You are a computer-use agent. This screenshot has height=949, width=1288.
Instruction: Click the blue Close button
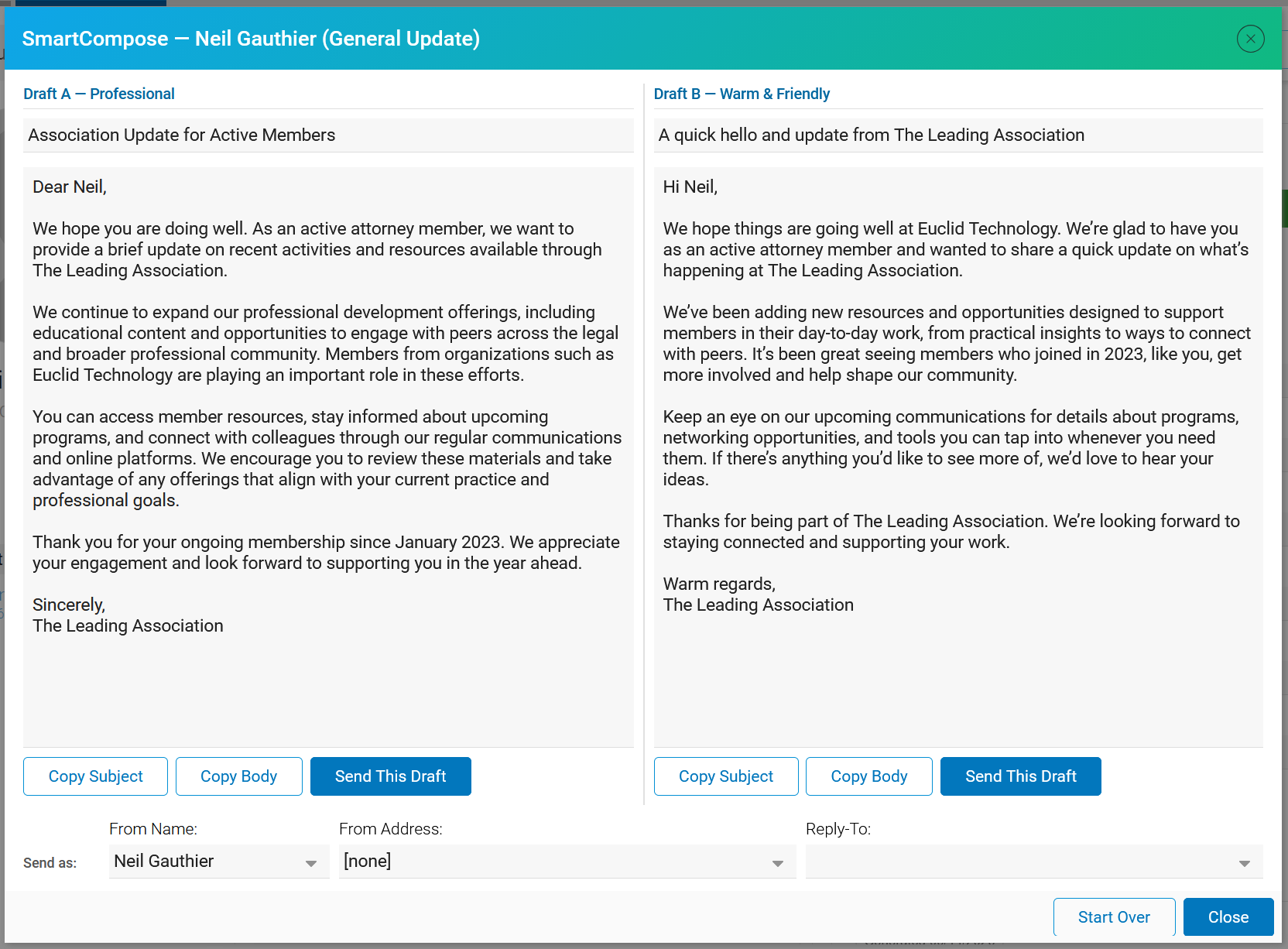pyautogui.click(x=1228, y=917)
